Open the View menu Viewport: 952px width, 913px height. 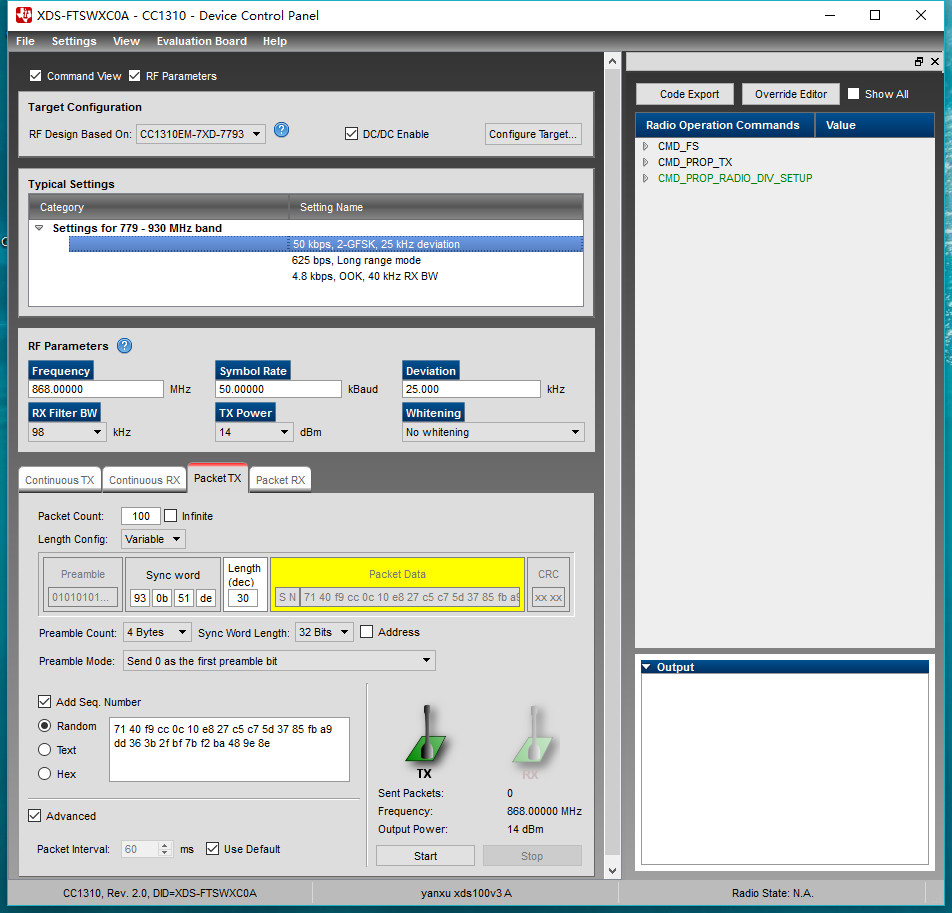(126, 41)
